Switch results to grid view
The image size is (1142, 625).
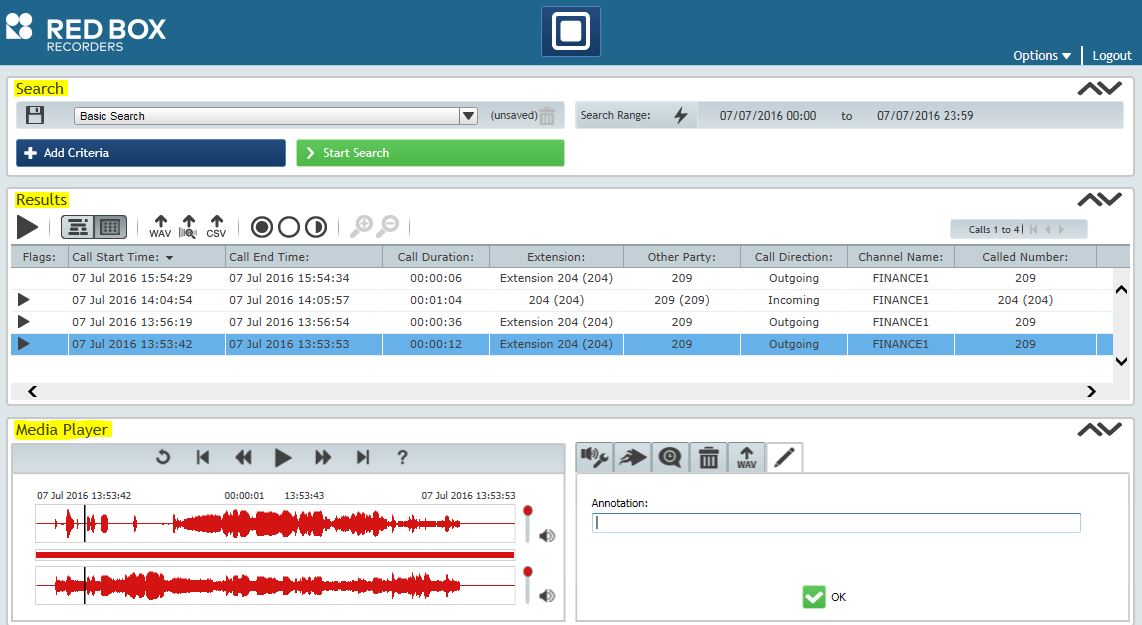tap(107, 226)
